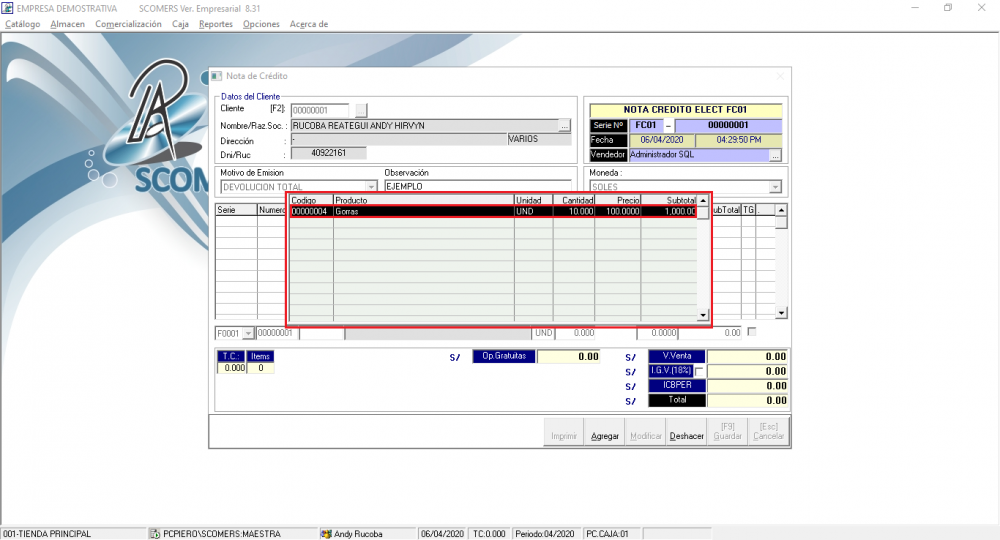
Task: Click detail grid scroll down arrow
Action: point(781,313)
